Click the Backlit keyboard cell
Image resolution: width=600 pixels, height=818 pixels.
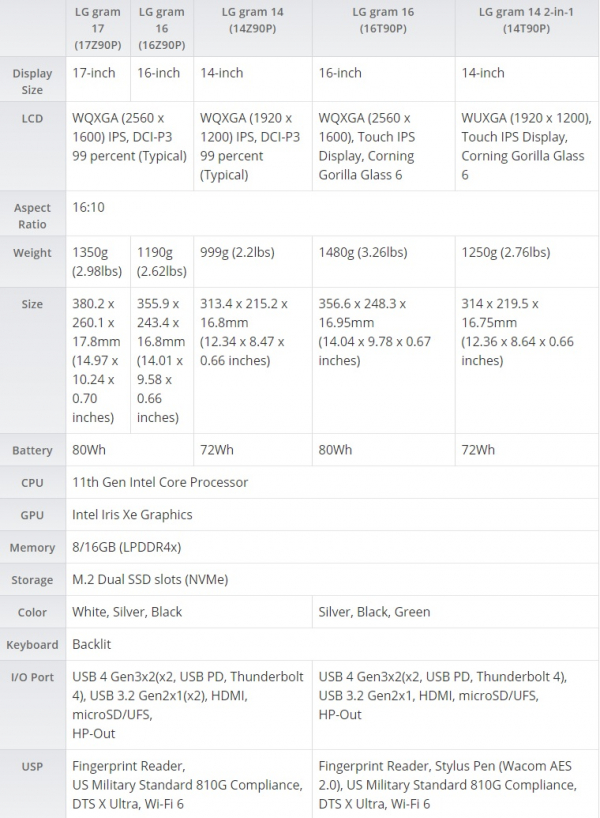pos(332,644)
